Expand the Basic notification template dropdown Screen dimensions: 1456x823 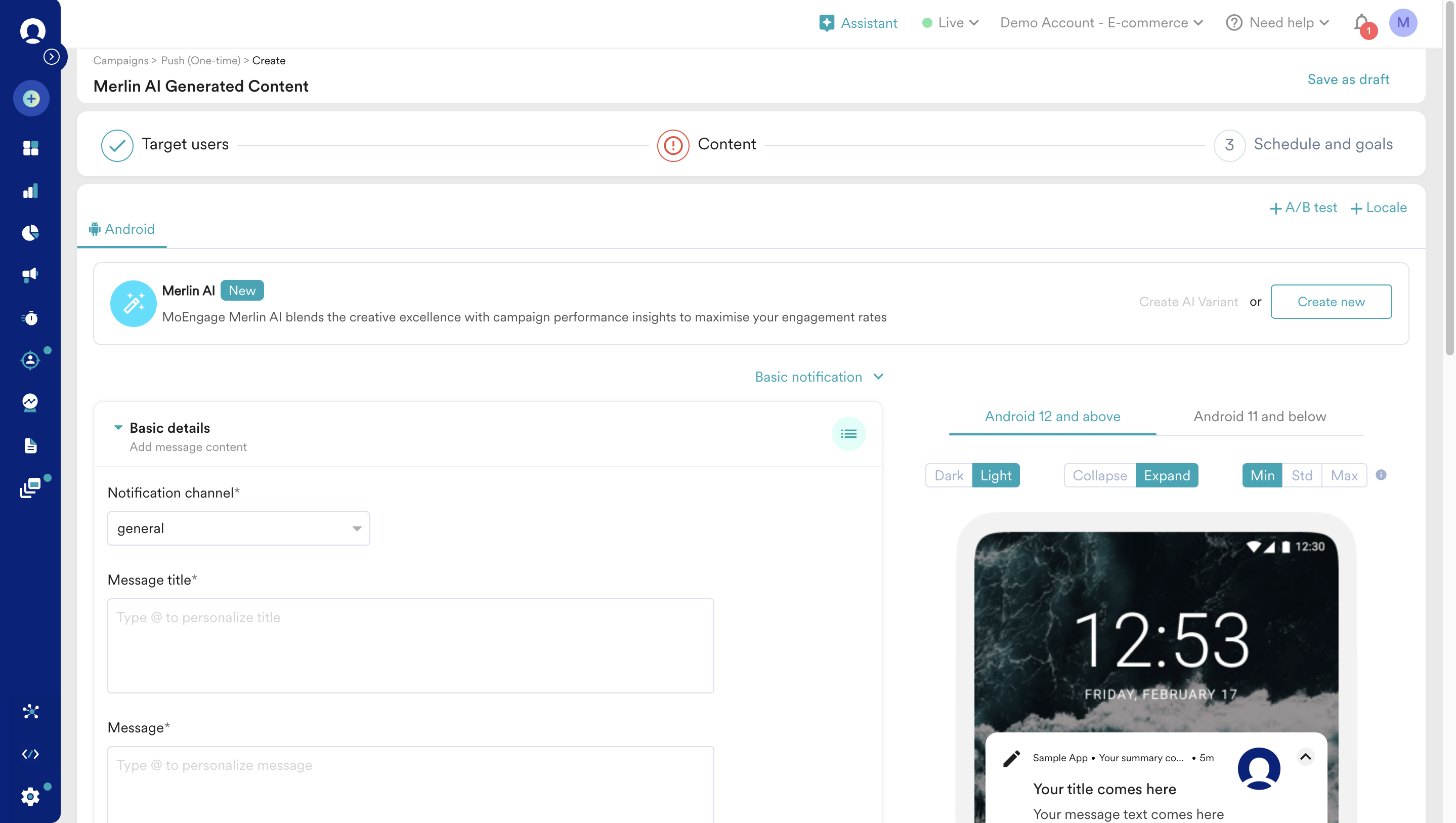[x=819, y=377]
